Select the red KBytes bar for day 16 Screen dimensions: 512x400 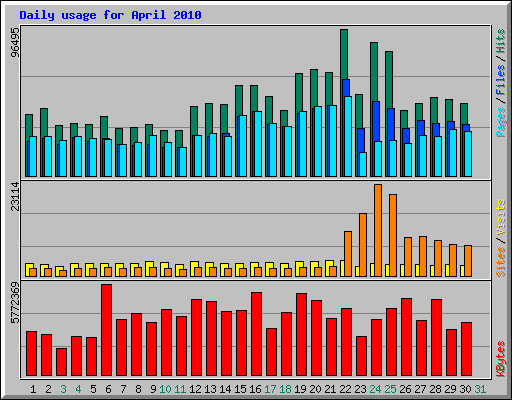tap(257, 334)
